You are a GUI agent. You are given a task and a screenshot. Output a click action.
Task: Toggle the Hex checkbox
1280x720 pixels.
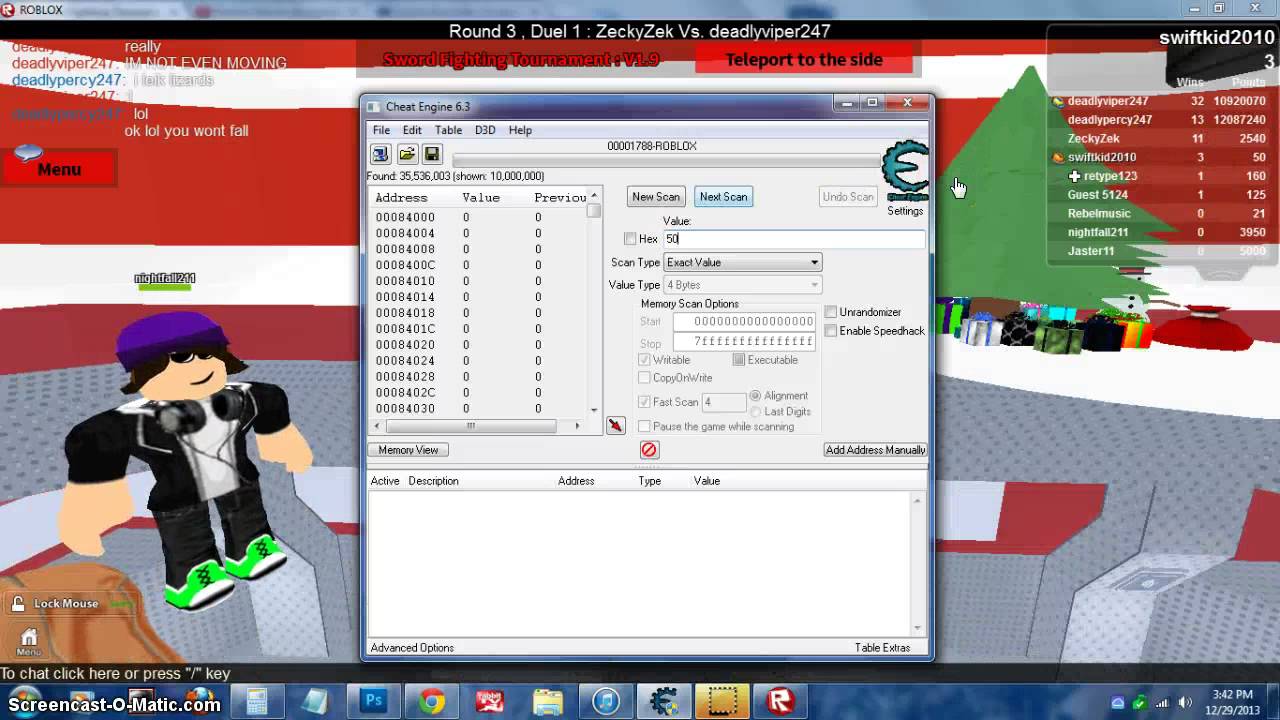click(x=630, y=239)
